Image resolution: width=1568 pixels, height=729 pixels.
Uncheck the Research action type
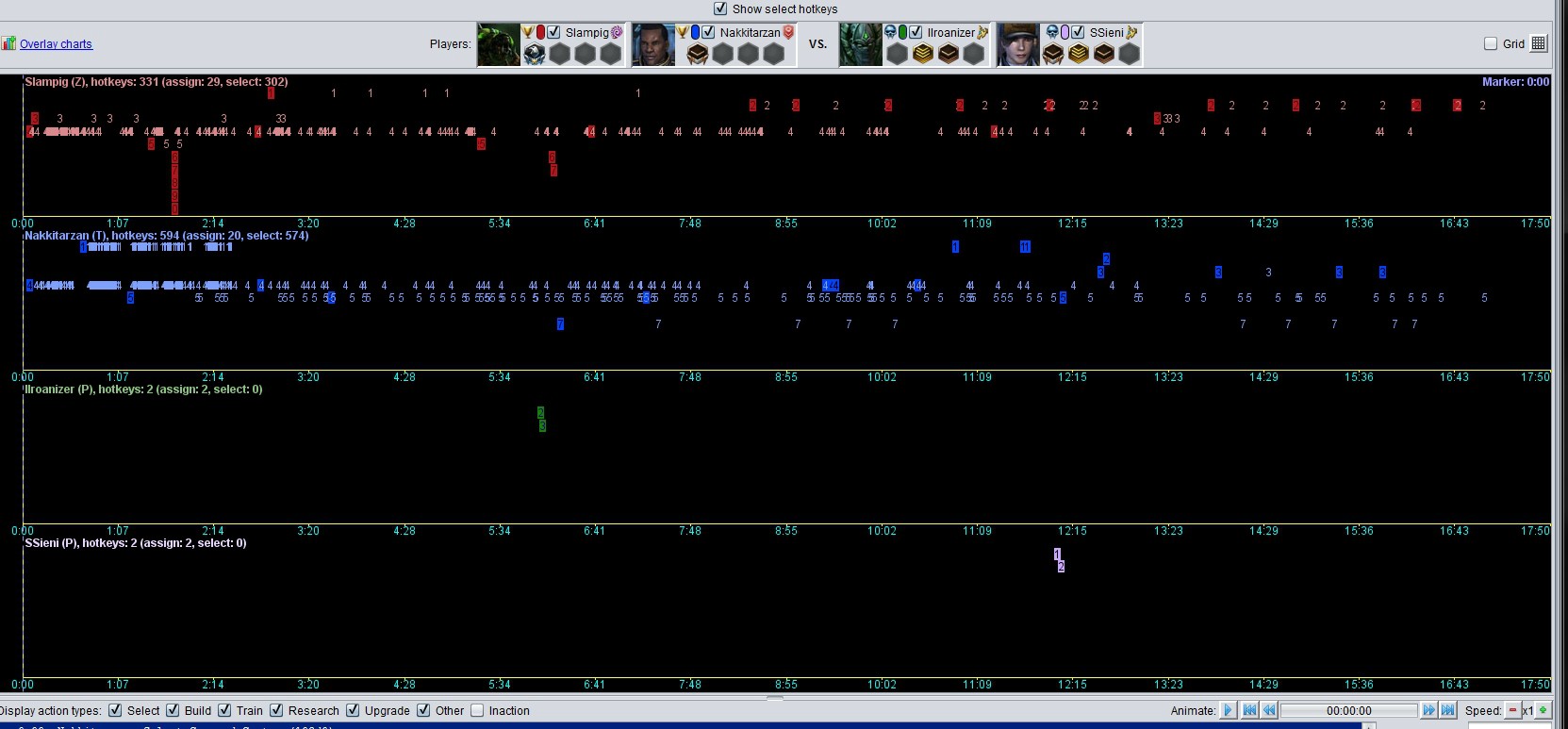(x=276, y=710)
